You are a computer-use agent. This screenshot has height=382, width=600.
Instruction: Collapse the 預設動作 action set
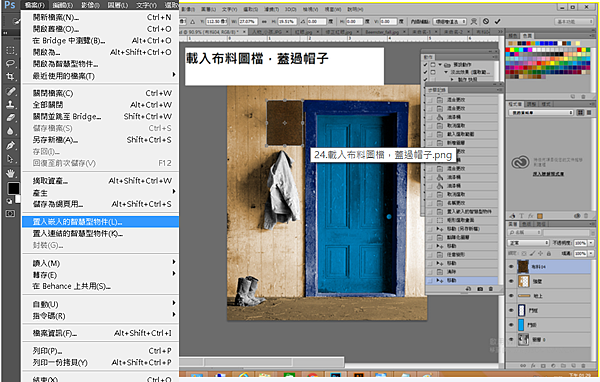(440, 64)
